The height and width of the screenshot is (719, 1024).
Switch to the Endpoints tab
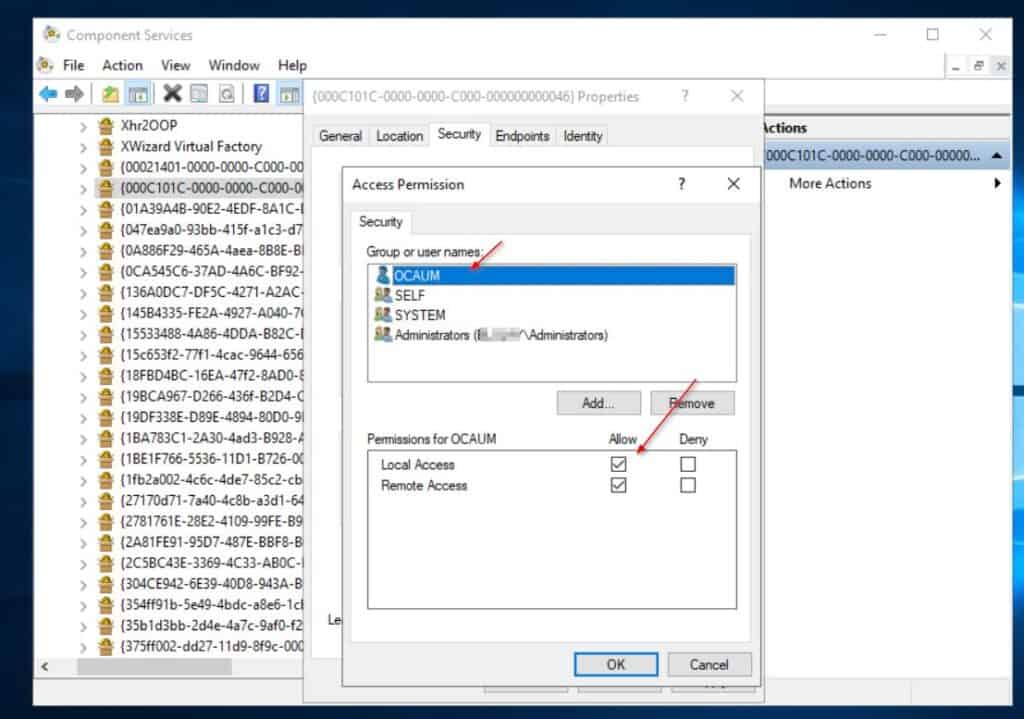(522, 136)
